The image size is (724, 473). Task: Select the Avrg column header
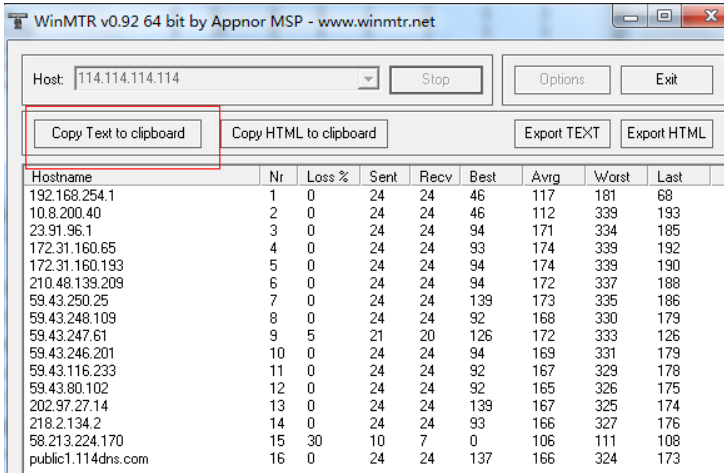(x=555, y=177)
